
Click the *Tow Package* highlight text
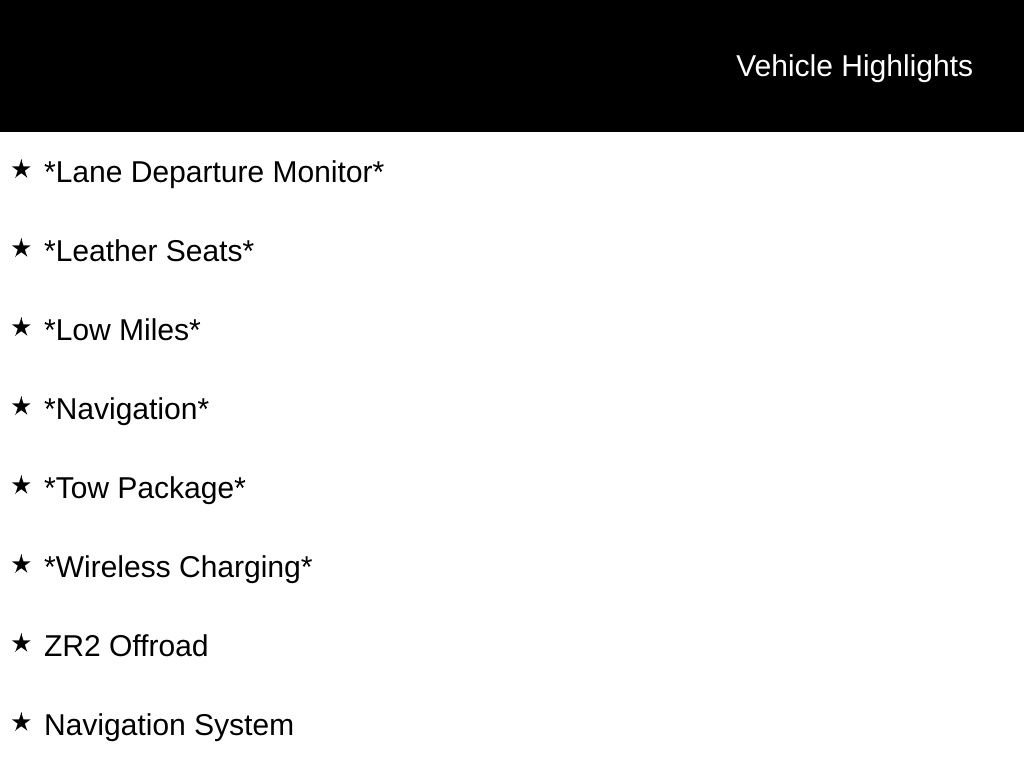tap(144, 489)
